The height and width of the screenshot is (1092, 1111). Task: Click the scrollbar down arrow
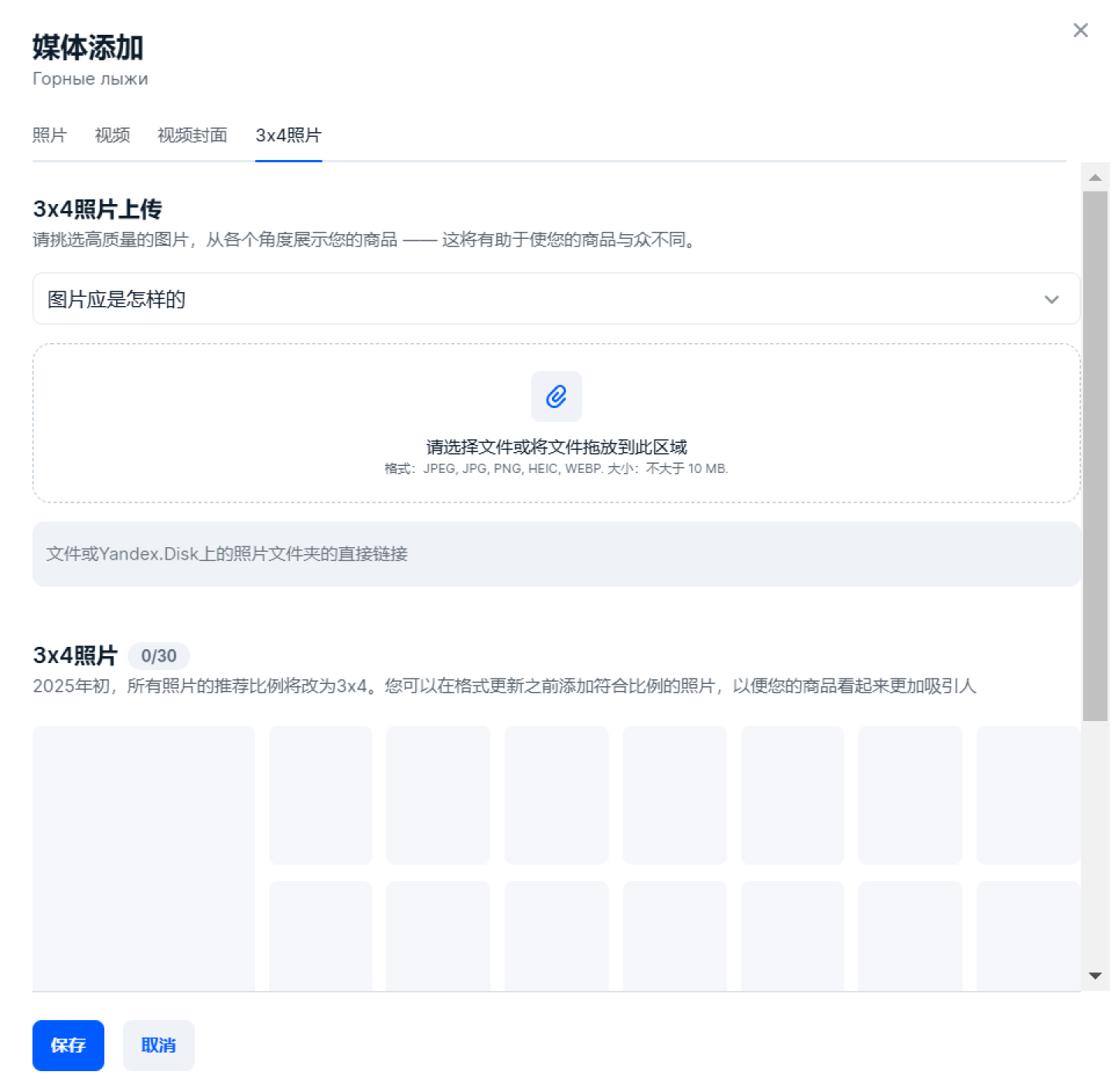tap(1095, 975)
